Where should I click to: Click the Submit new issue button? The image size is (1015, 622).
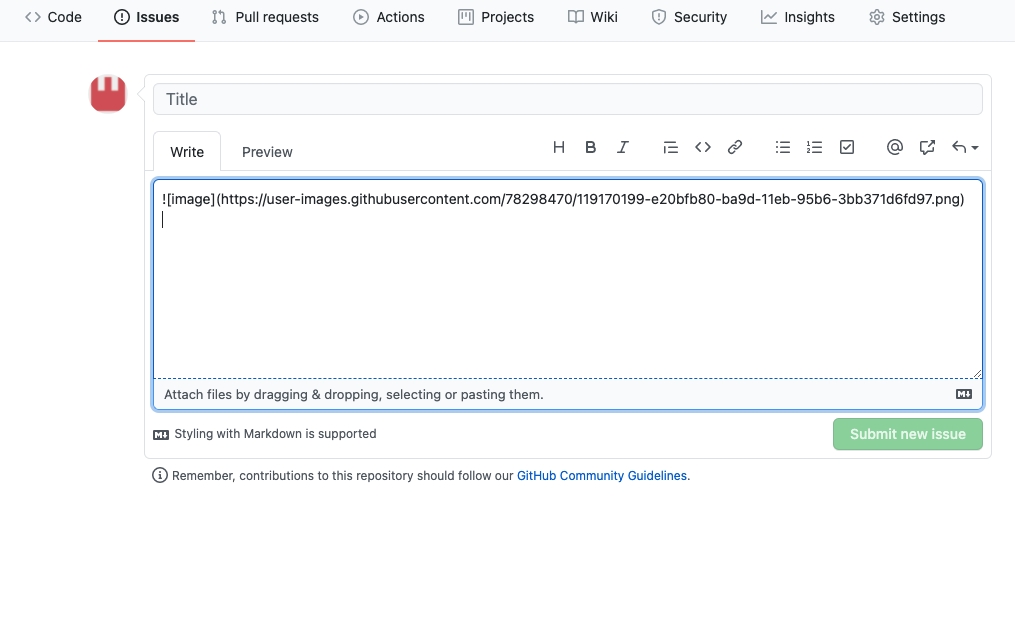tap(907, 434)
